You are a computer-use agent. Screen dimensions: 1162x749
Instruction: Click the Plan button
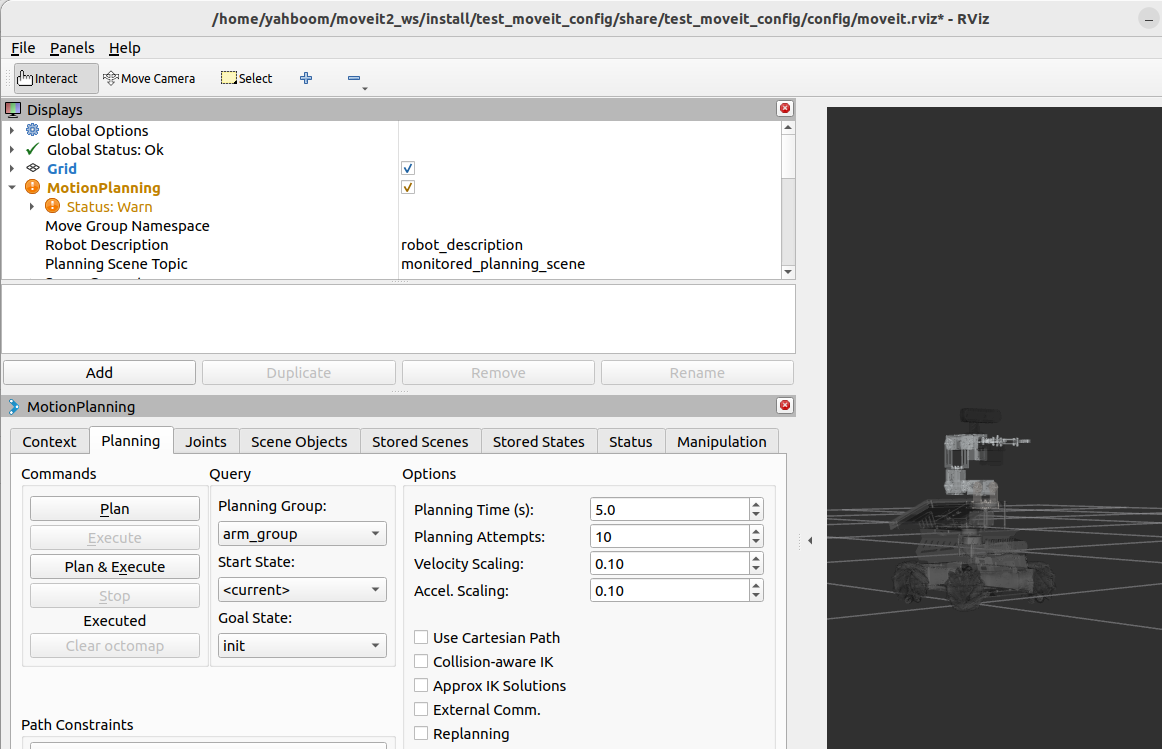point(115,509)
